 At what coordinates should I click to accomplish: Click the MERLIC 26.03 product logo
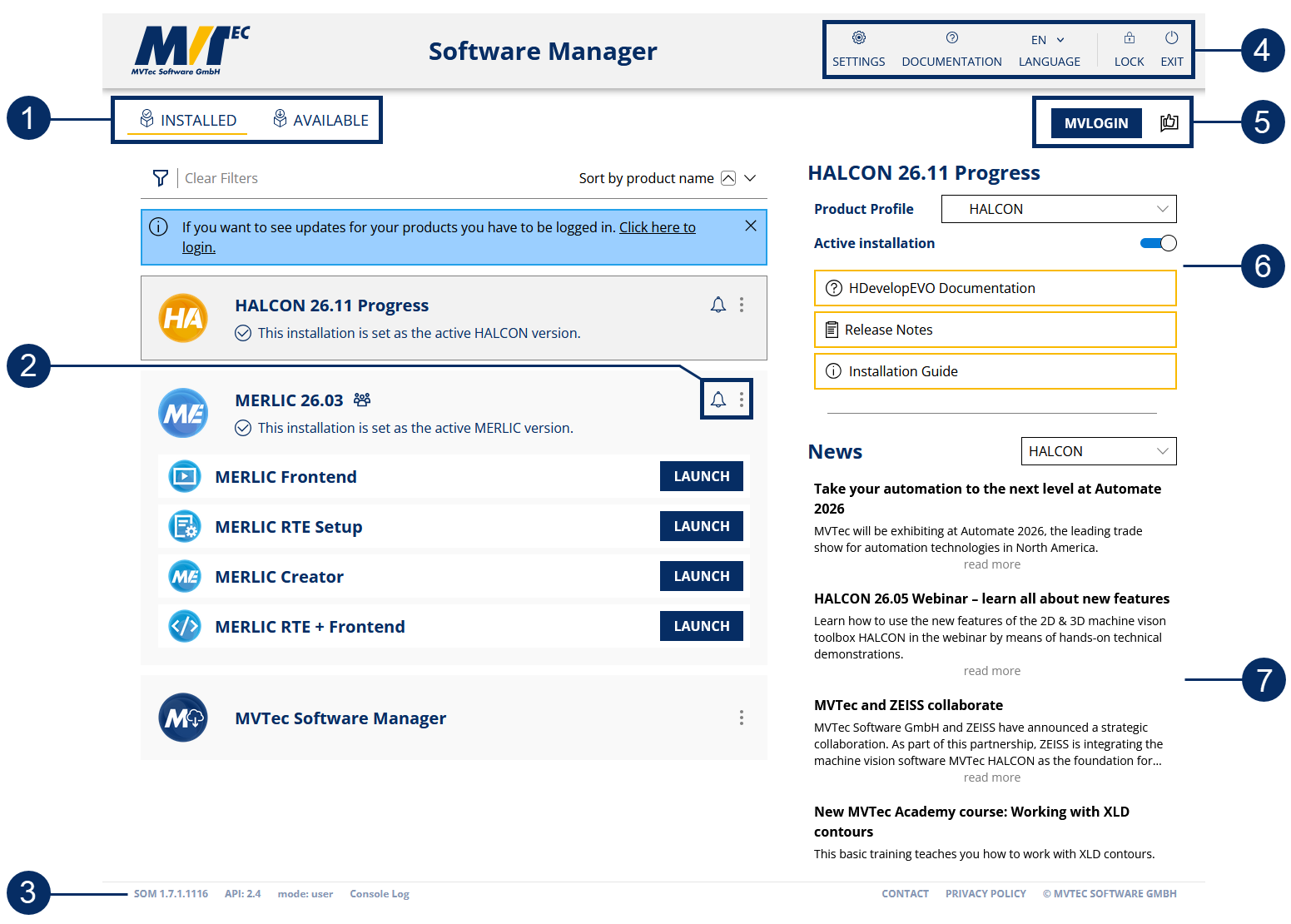coord(183,413)
